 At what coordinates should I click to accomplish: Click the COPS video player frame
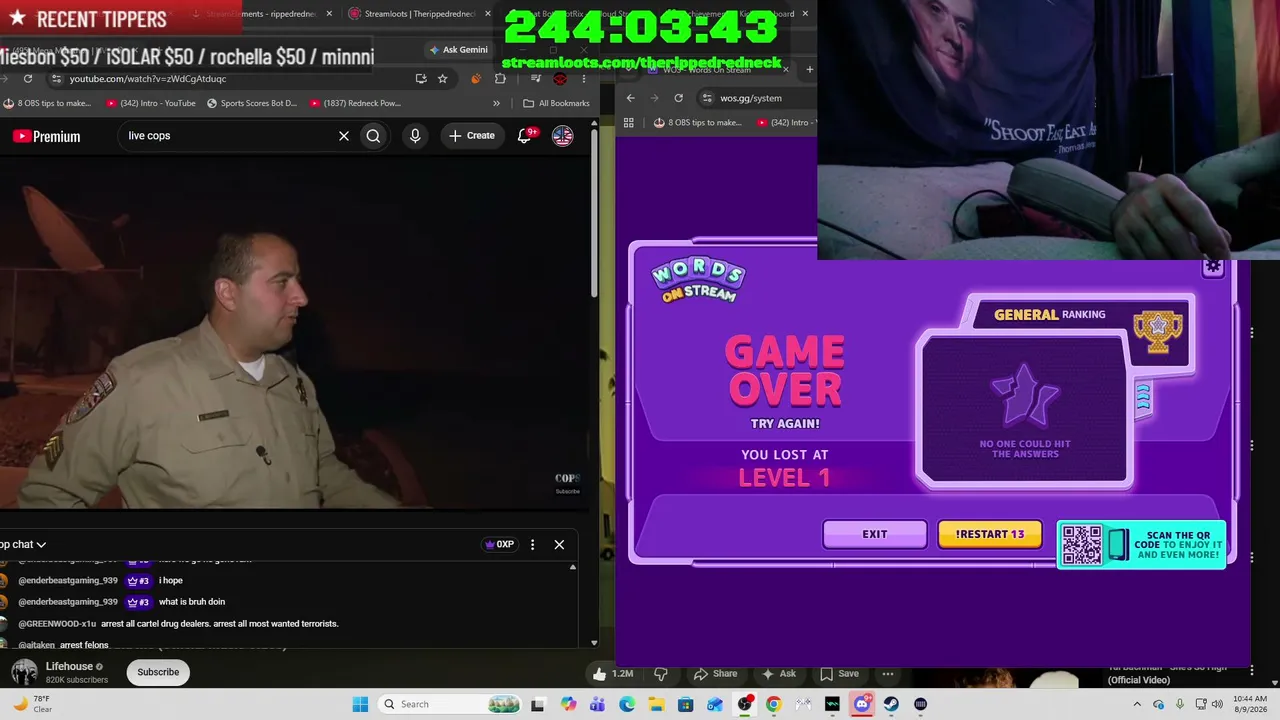coord(294,333)
